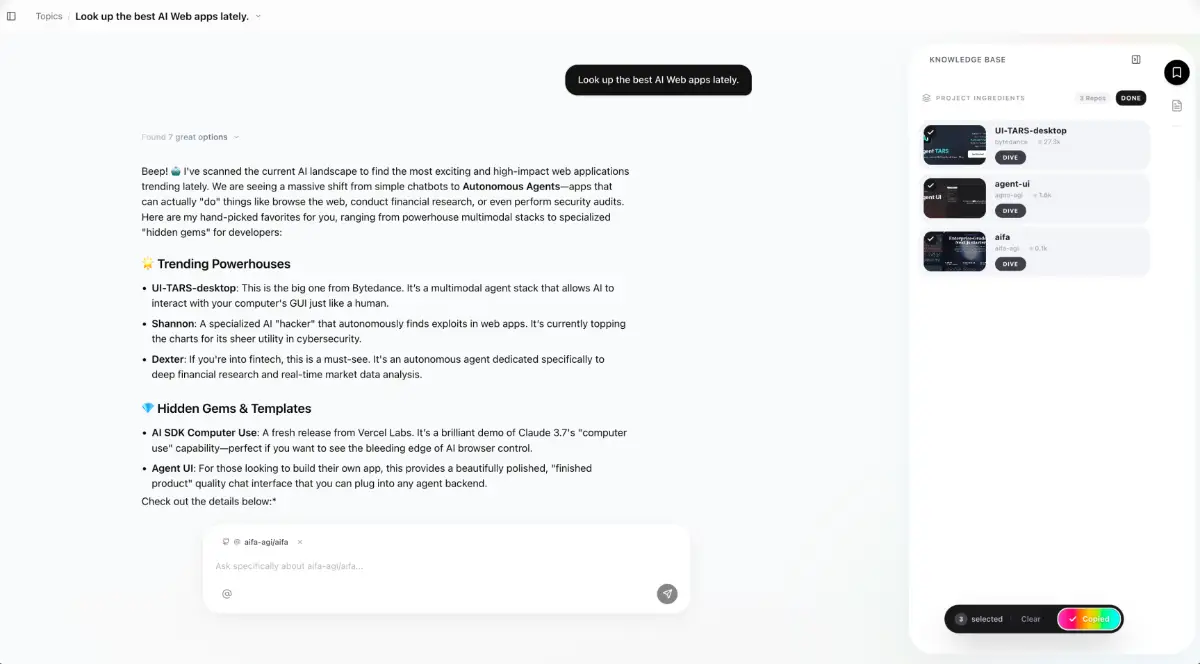
Task: Dive into the UI-TARS-desktop repo
Action: [x=1010, y=157]
